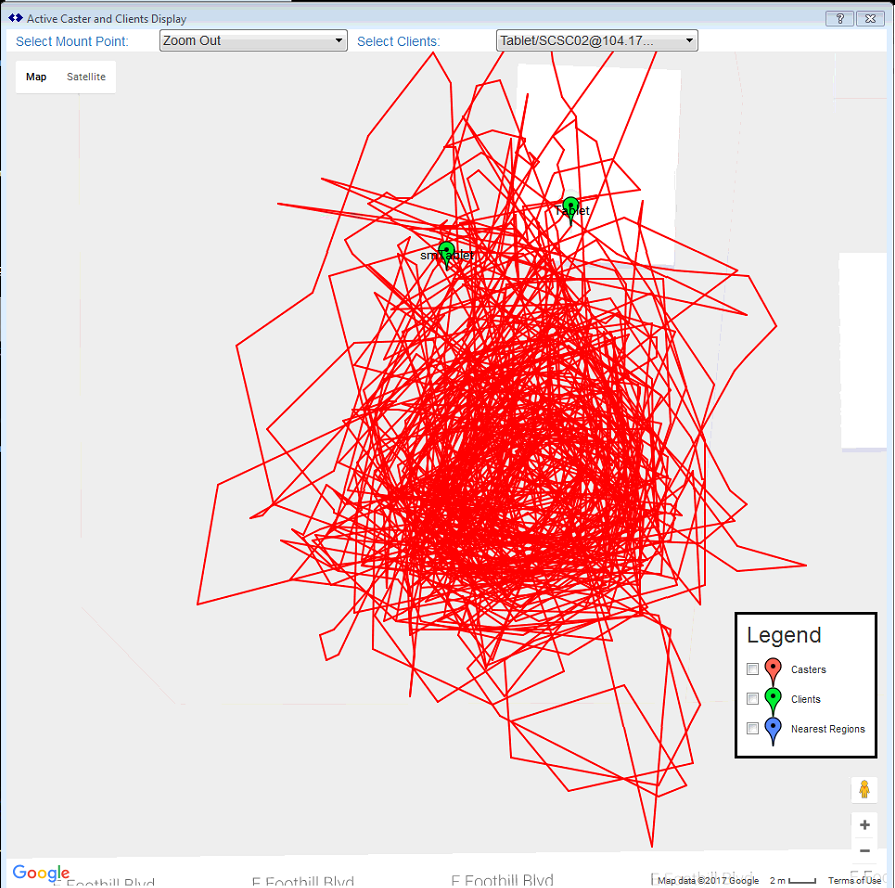This screenshot has height=888, width=895.
Task: Click the red Casters pin in legend
Action: (773, 670)
